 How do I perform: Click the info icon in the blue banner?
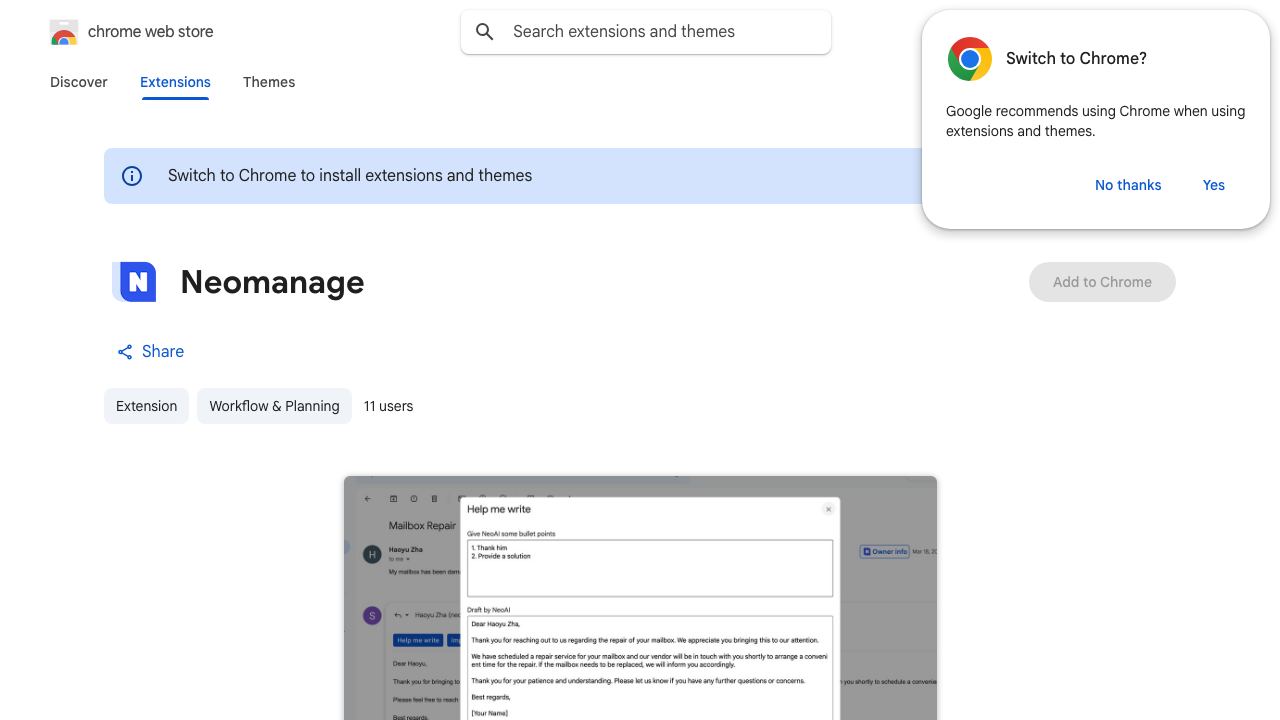pos(132,176)
